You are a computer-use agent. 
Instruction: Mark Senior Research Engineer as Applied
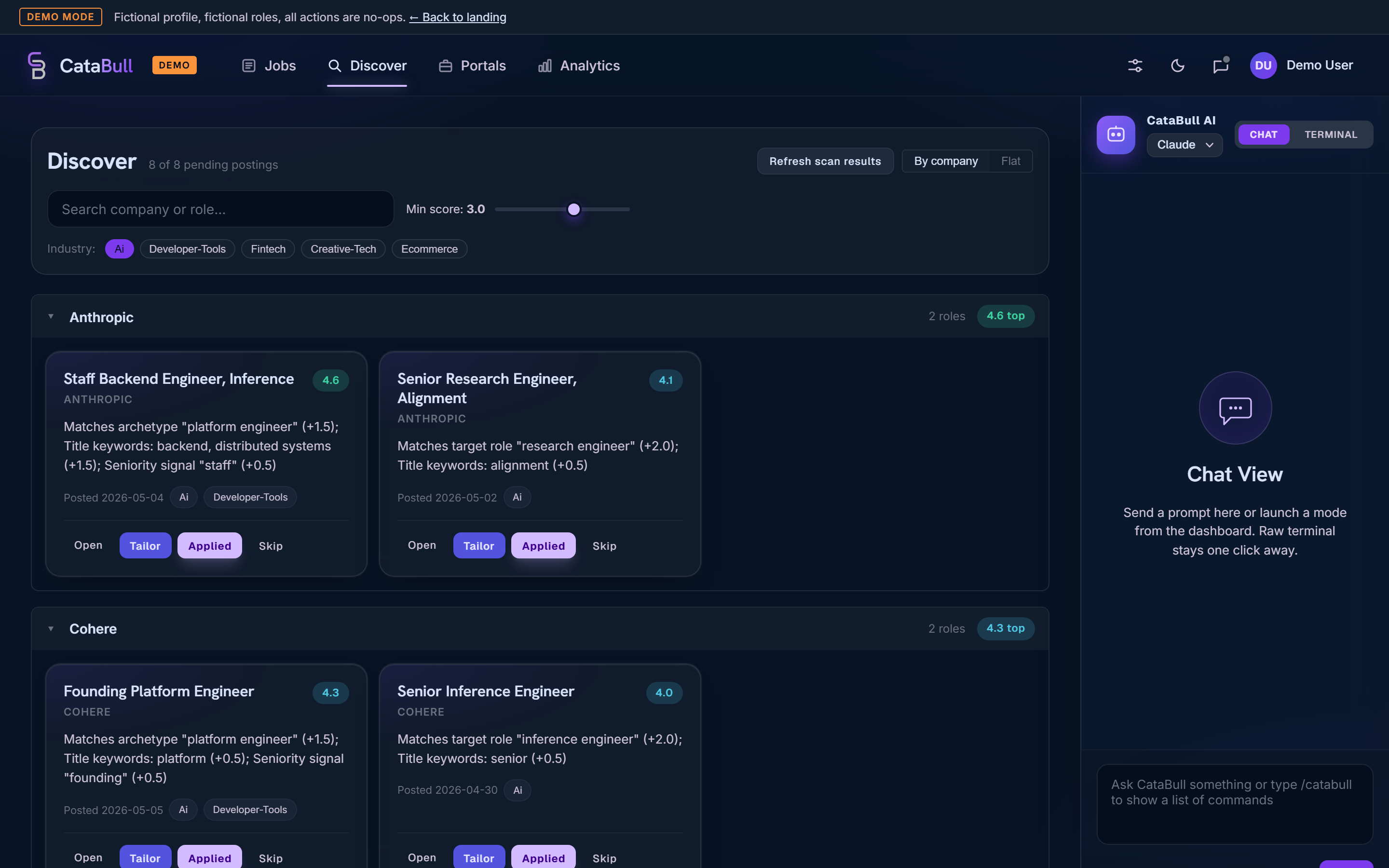coord(543,545)
